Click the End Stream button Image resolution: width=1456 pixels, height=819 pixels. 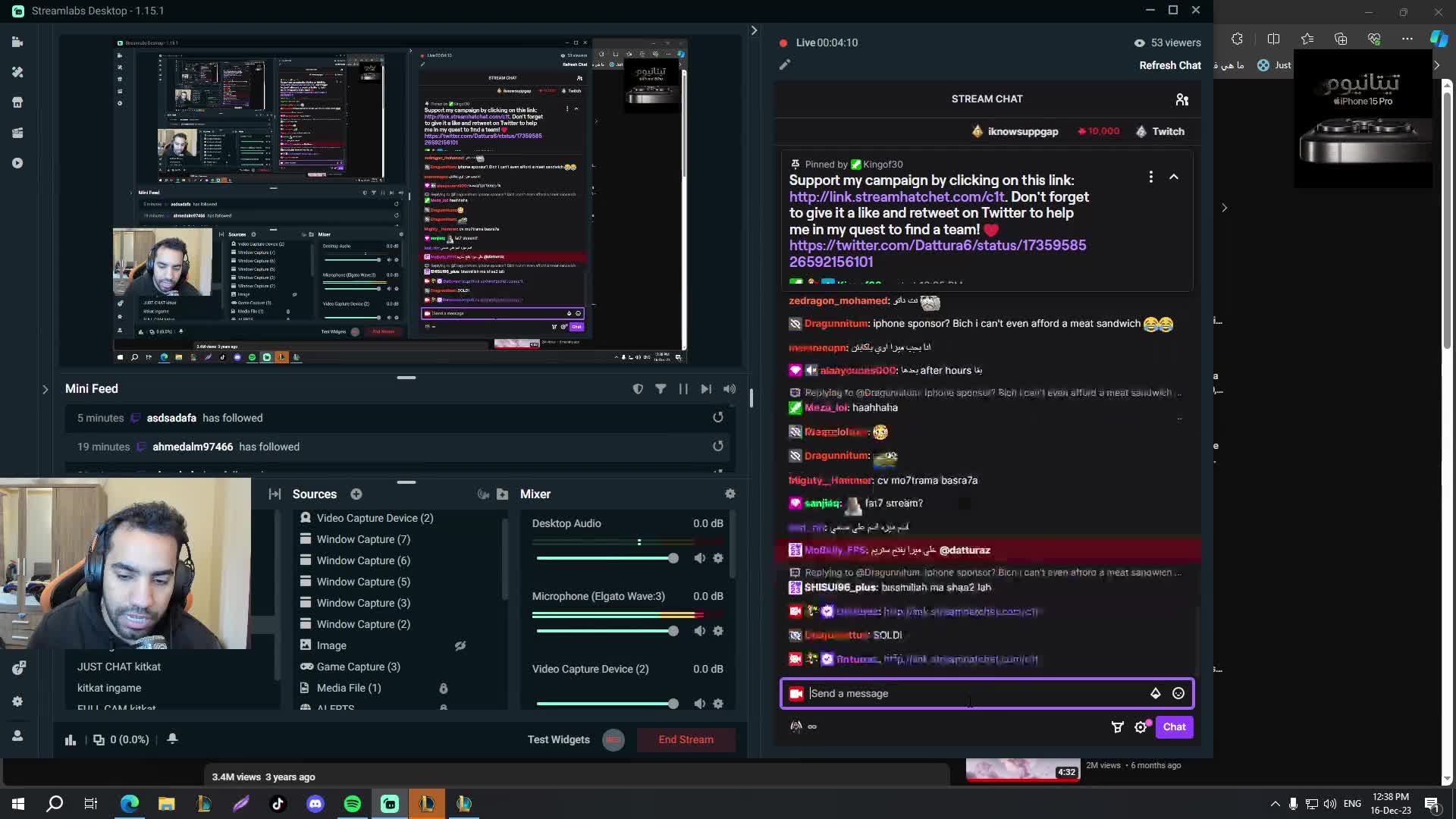click(686, 739)
